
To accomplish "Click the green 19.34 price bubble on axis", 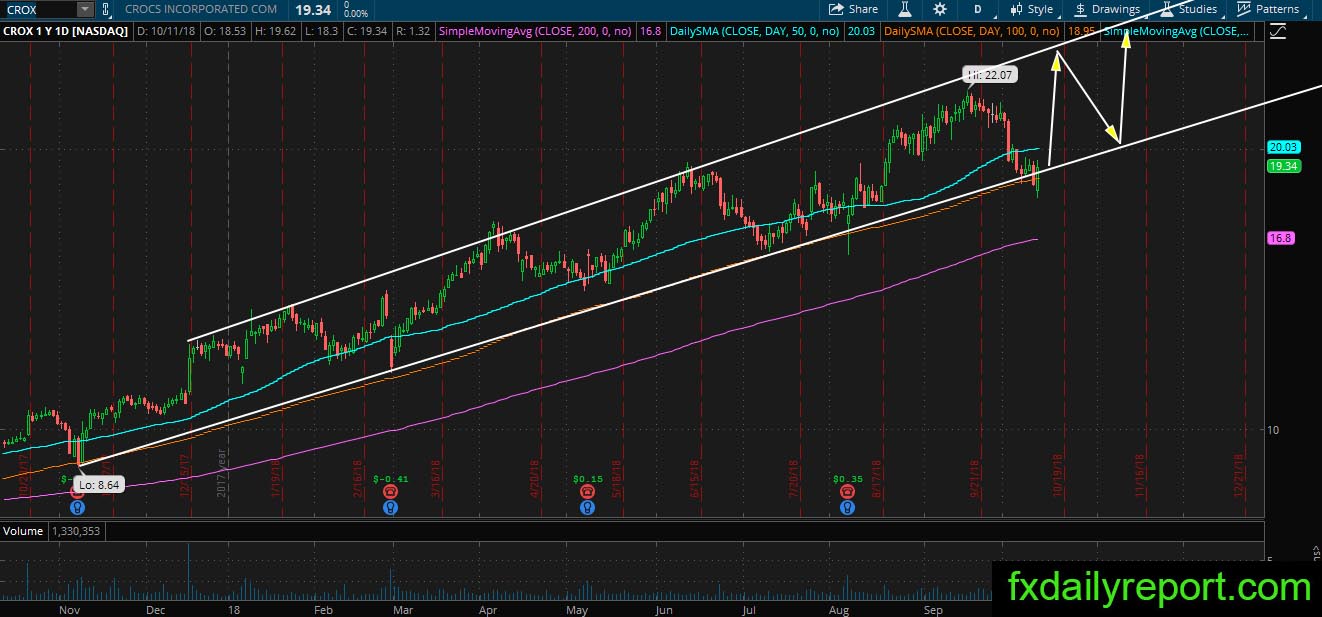I will point(1283,166).
